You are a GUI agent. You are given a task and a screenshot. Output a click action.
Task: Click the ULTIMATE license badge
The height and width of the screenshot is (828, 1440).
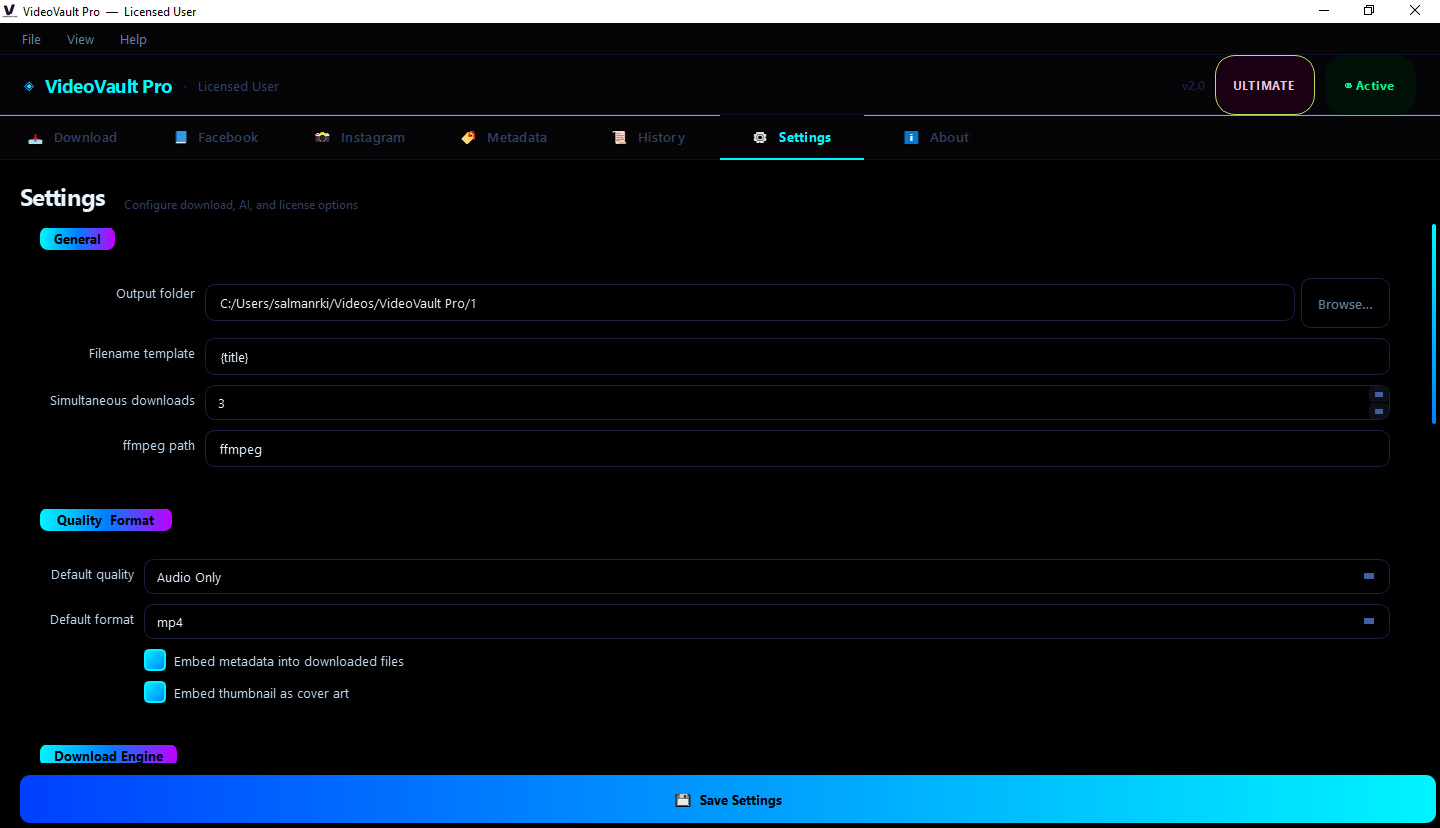[1264, 86]
